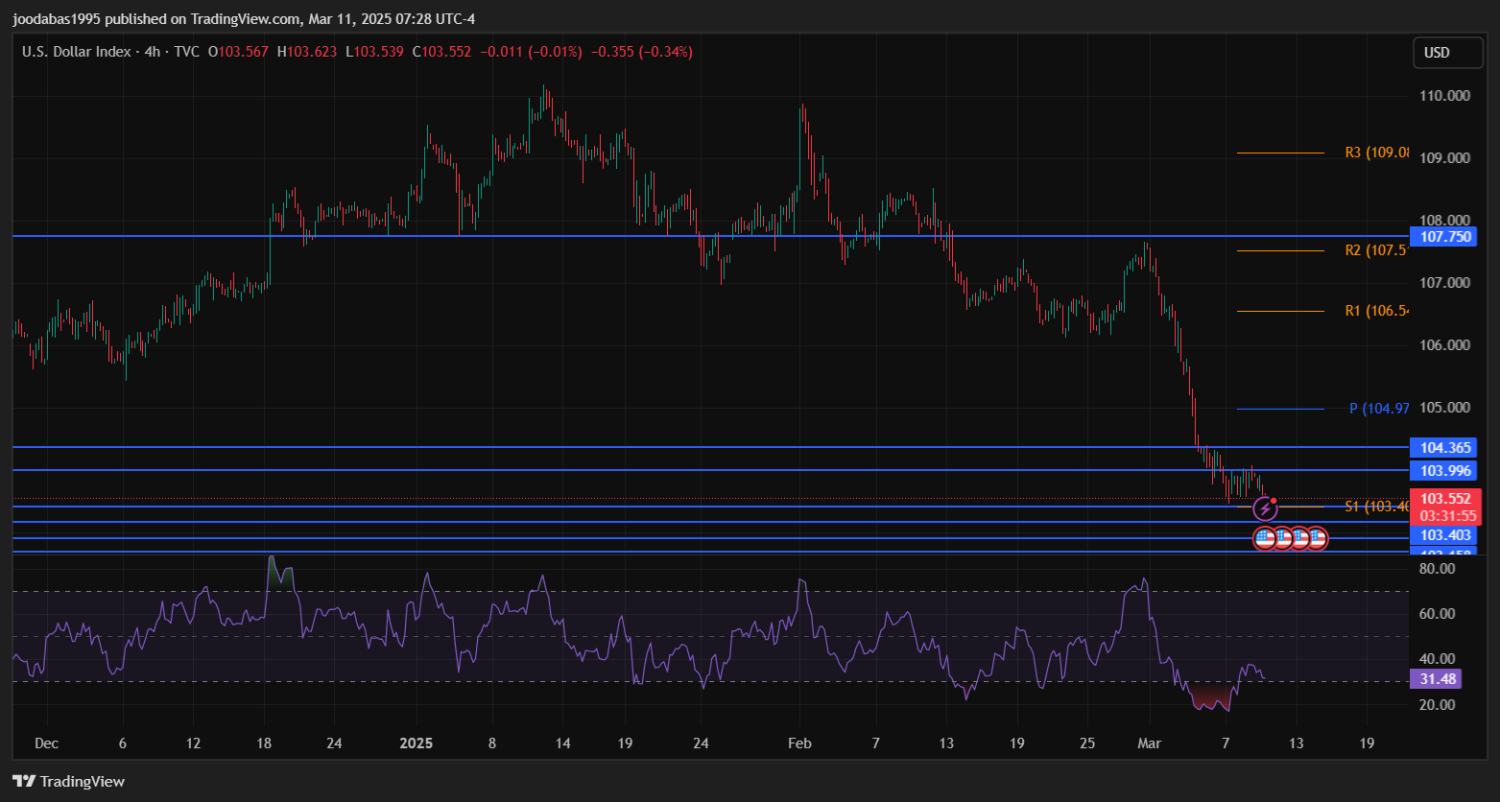The height and width of the screenshot is (802, 1500).
Task: Click the TradingView logo at bottom left
Action: point(68,781)
